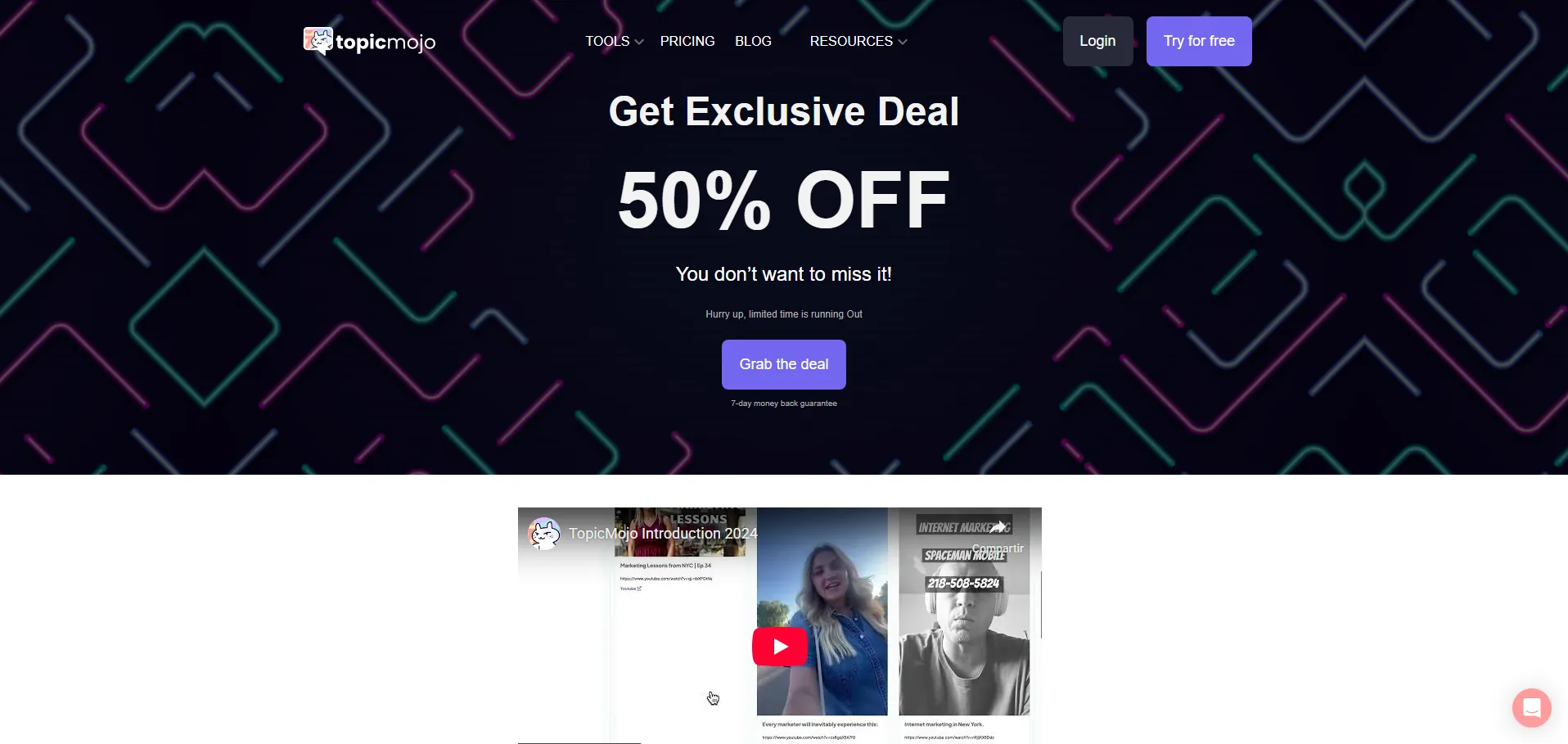Click the video share arrow icon
The height and width of the screenshot is (744, 1568).
(x=998, y=527)
